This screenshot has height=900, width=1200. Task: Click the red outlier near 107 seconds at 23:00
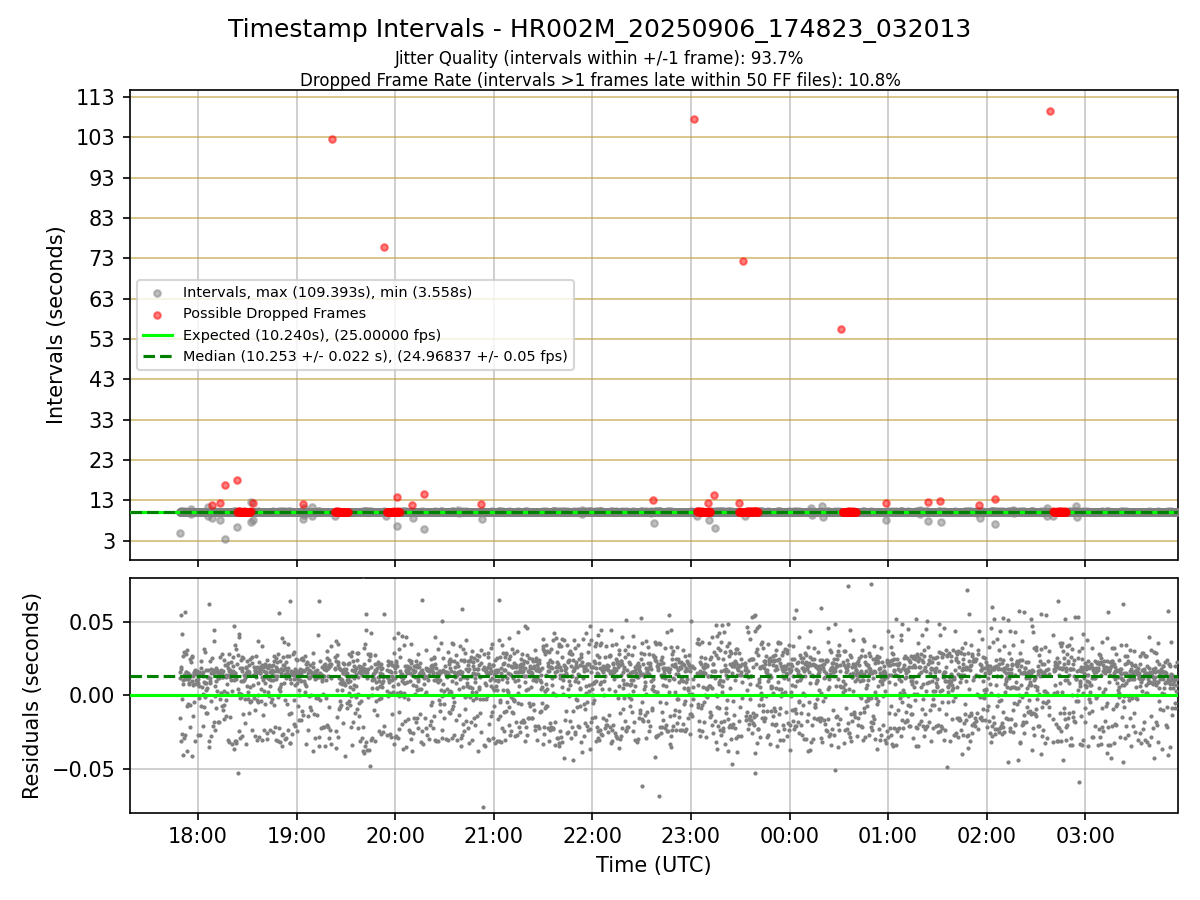point(694,119)
